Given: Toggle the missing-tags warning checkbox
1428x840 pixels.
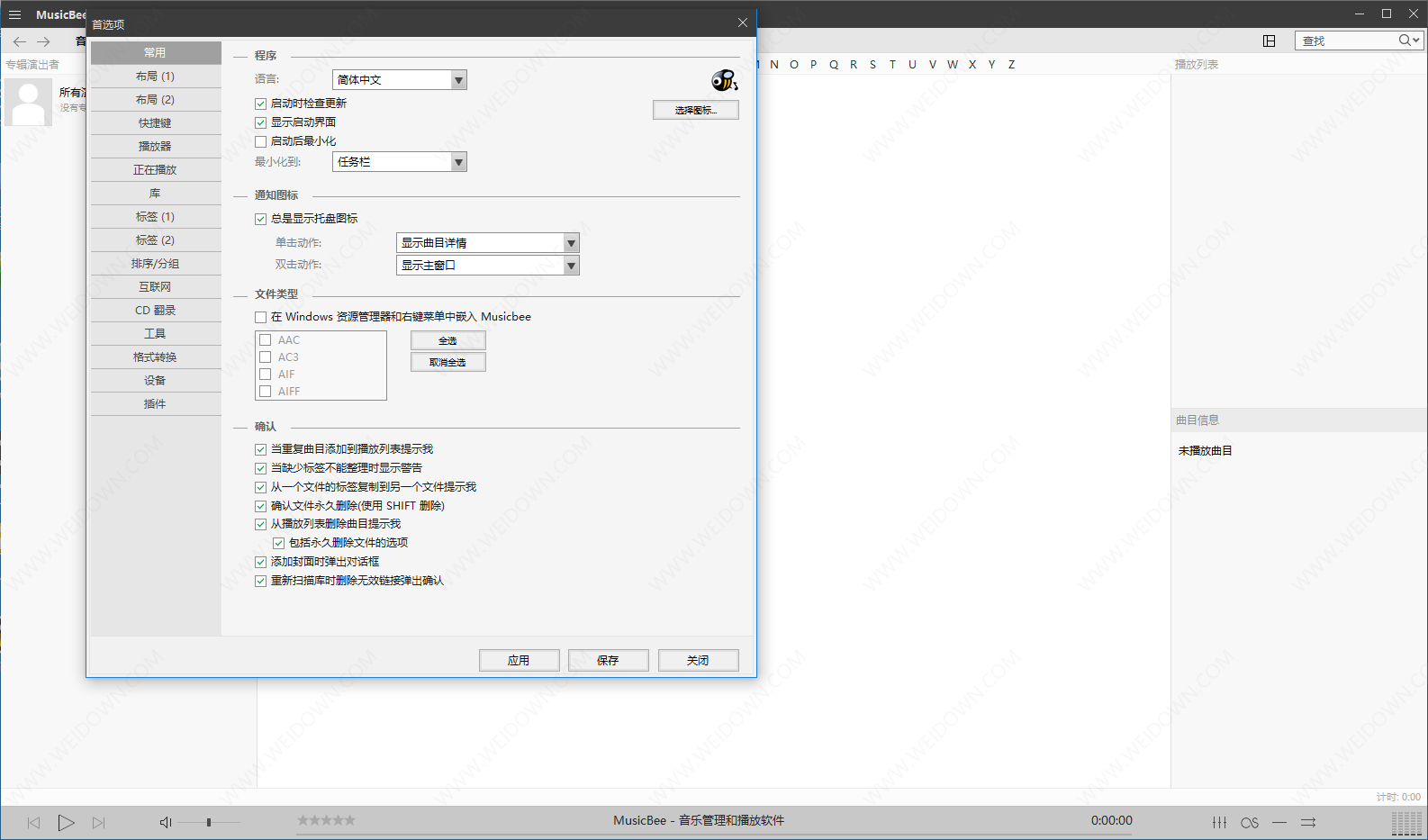Looking at the screenshot, I should 261,468.
